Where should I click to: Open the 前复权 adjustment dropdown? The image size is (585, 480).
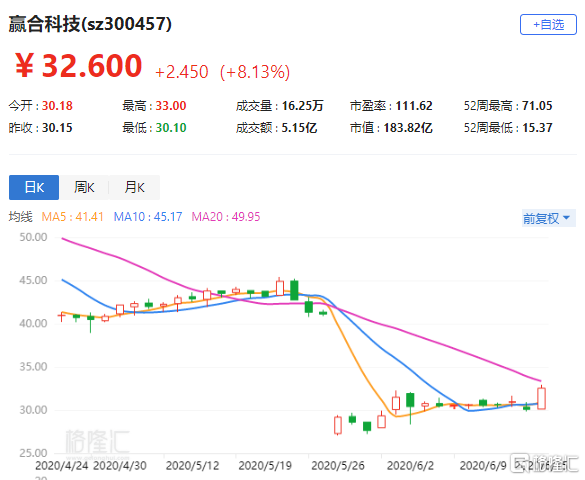tap(548, 218)
